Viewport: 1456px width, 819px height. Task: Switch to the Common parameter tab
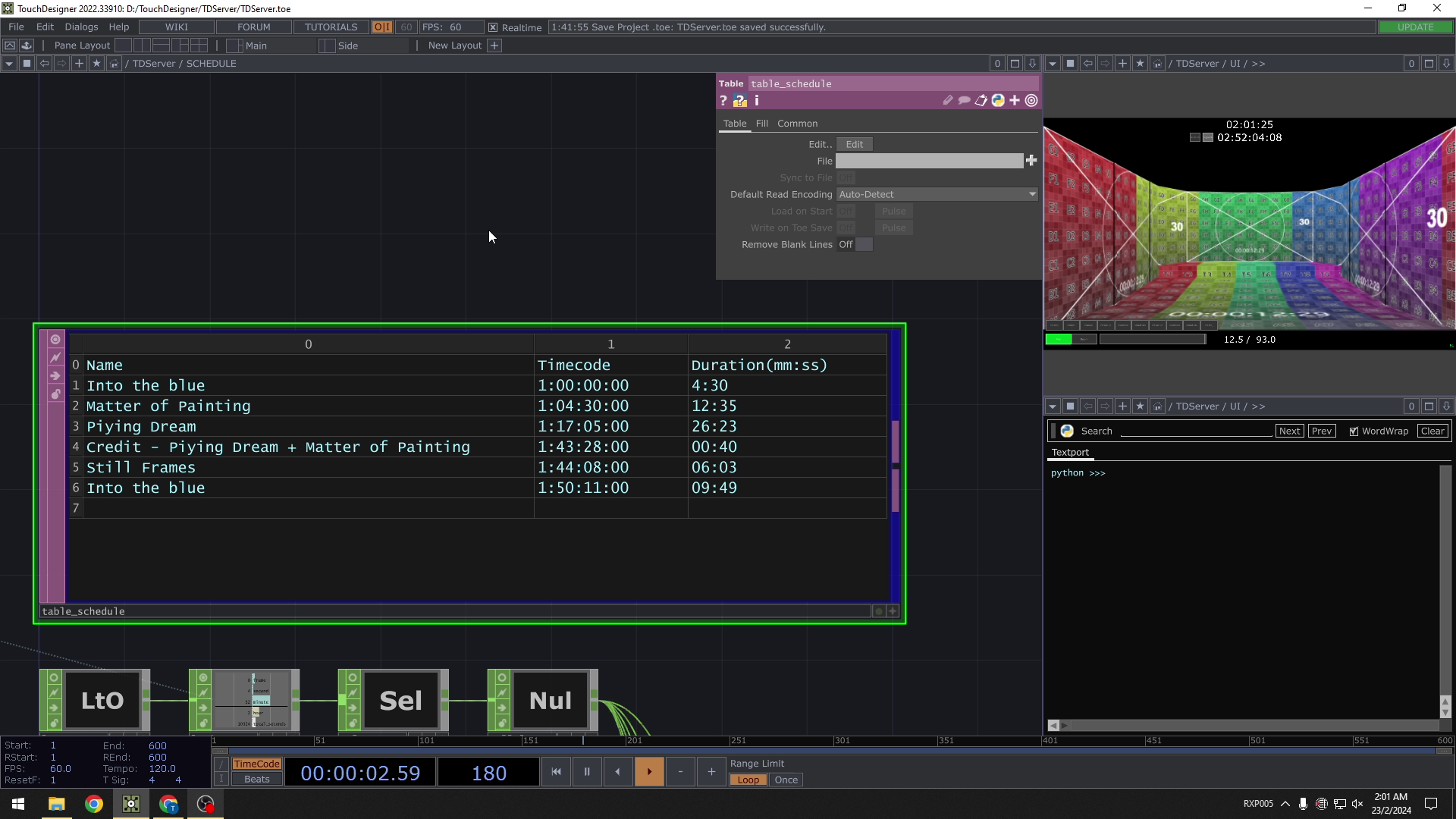click(797, 124)
